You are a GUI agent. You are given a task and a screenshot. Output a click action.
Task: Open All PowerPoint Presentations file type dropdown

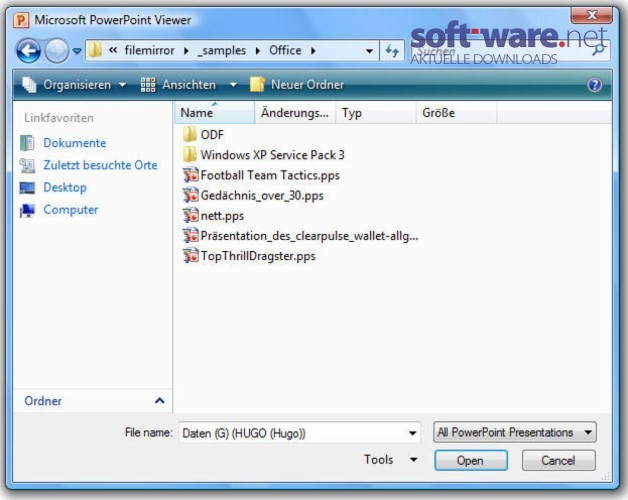click(515, 432)
